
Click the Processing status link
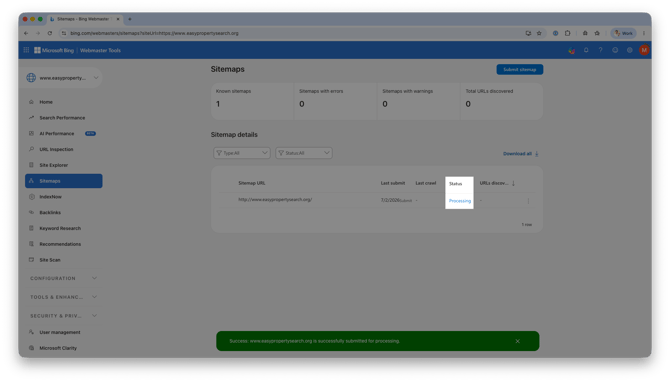[460, 201]
